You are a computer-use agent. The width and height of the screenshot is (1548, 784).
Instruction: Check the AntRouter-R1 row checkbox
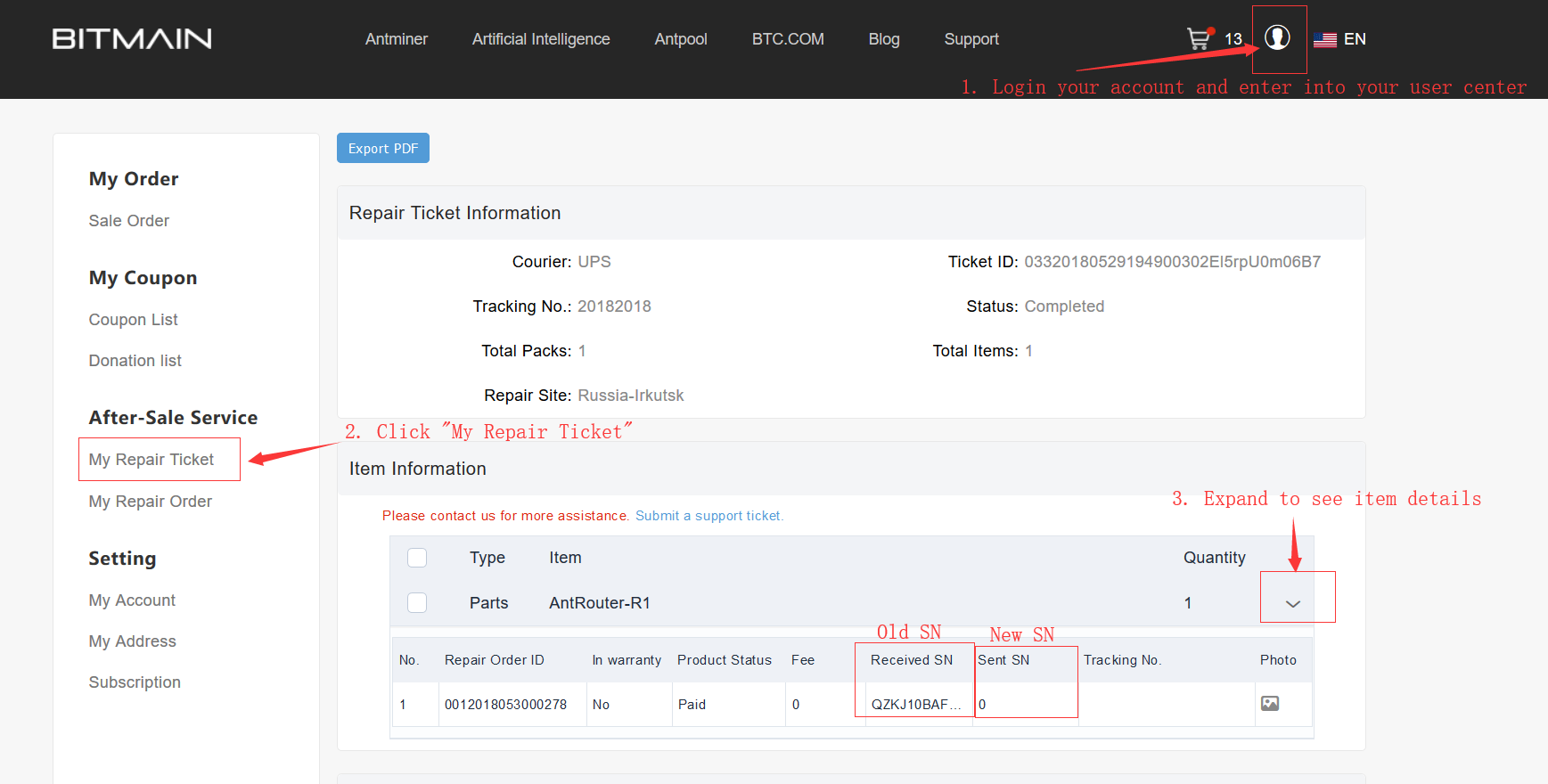(x=417, y=603)
